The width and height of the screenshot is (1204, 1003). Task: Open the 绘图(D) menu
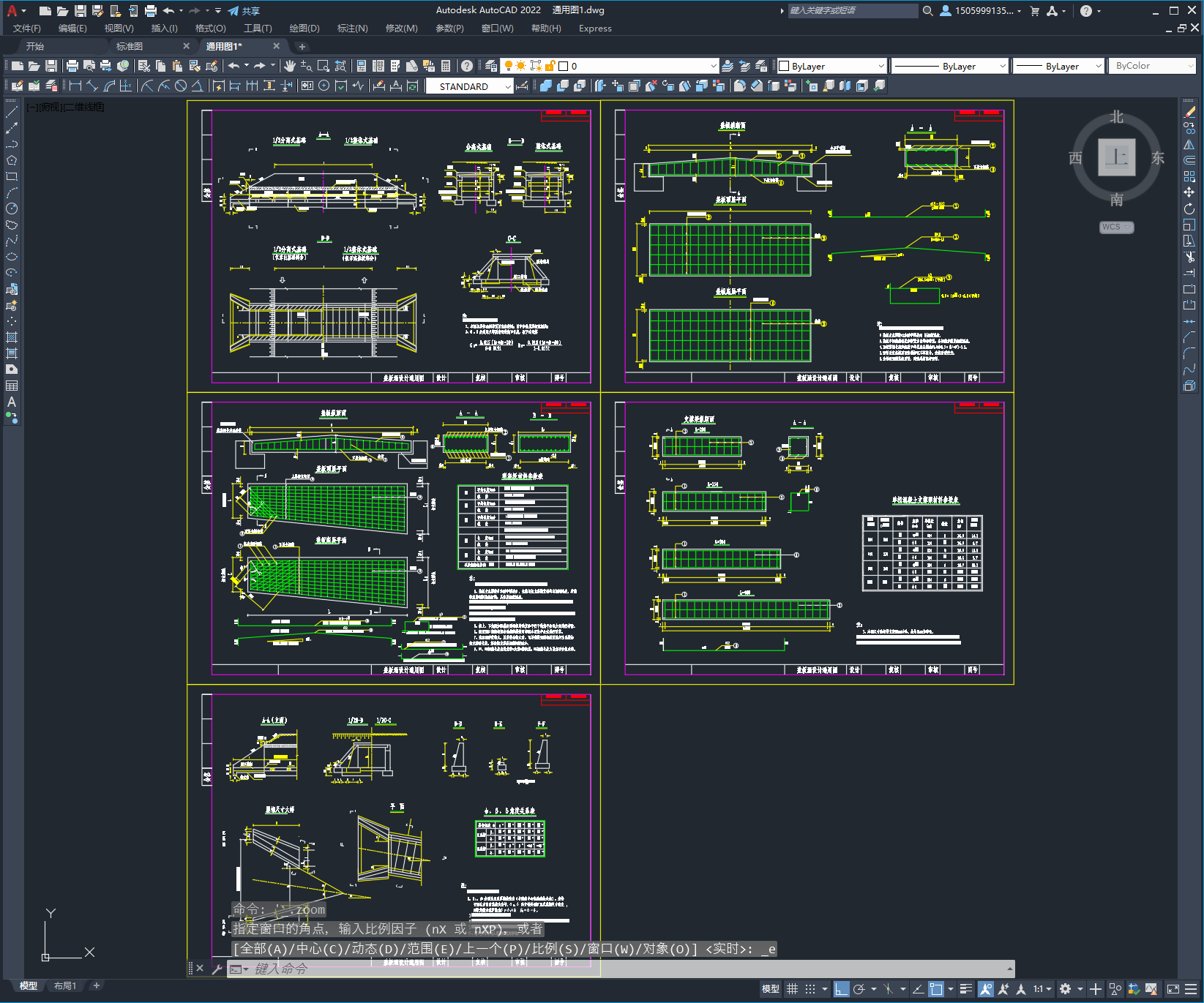coord(304,29)
